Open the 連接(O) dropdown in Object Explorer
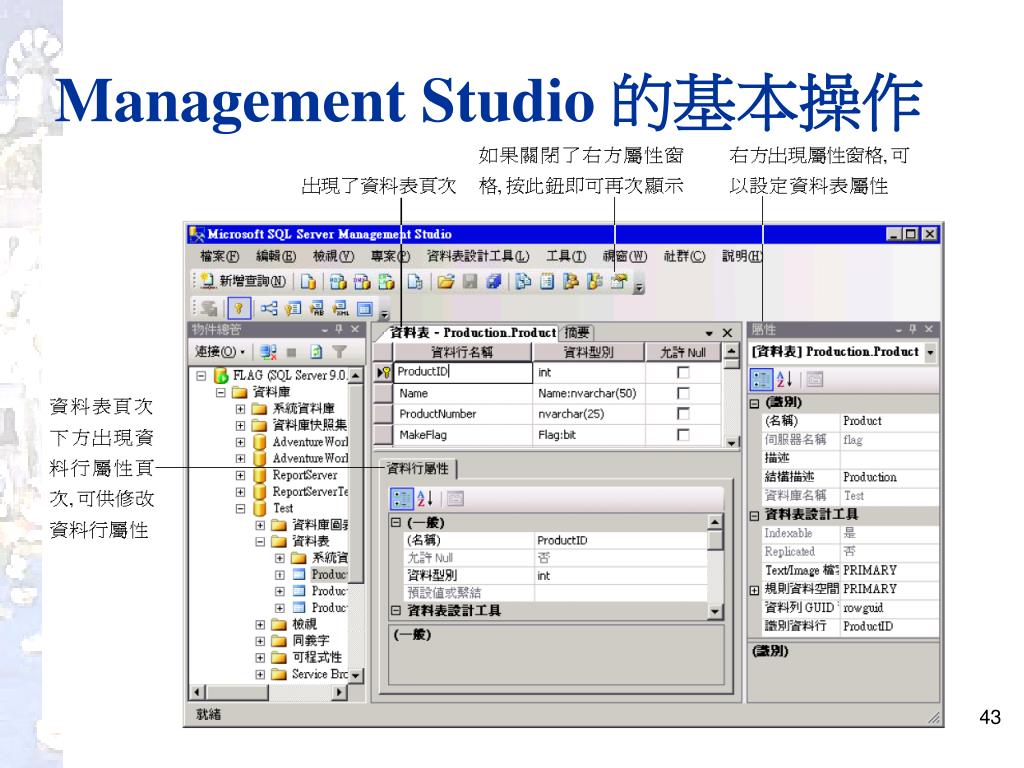This screenshot has height=768, width=1024. tap(219, 352)
